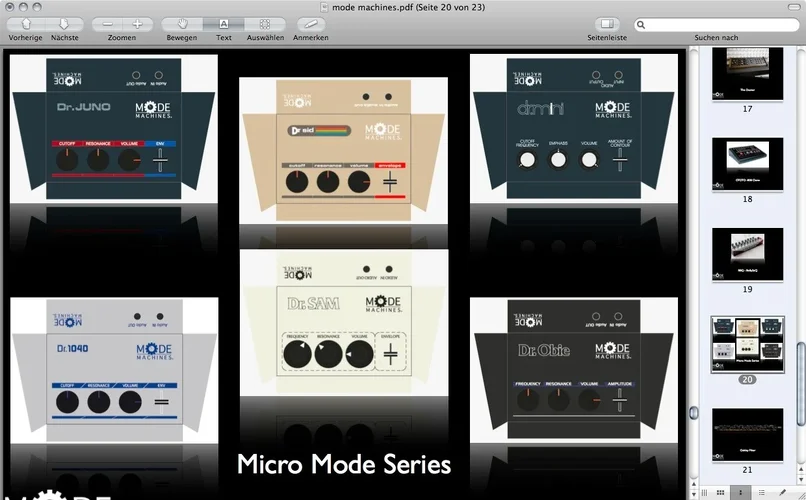Select the page 20 thumbnail
The width and height of the screenshot is (806, 500).
click(747, 344)
